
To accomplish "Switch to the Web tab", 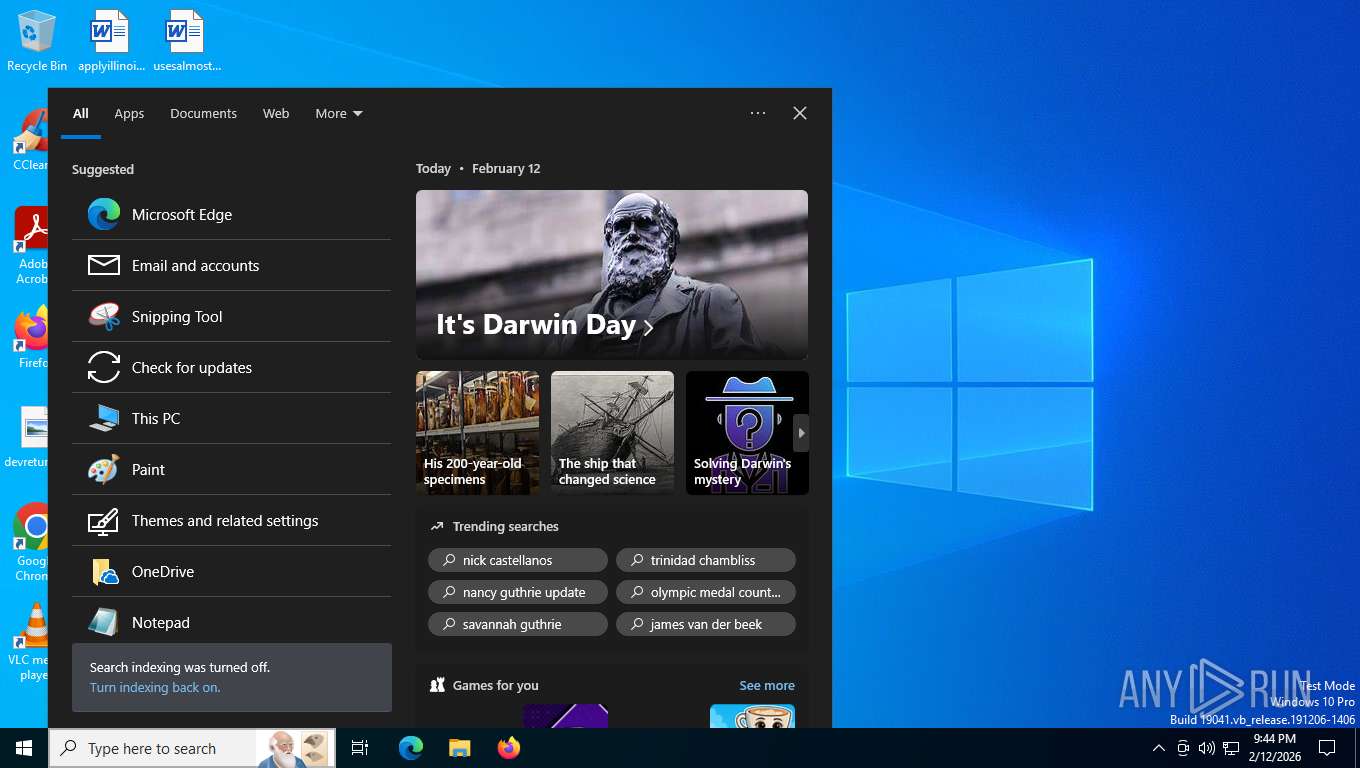I will (276, 113).
